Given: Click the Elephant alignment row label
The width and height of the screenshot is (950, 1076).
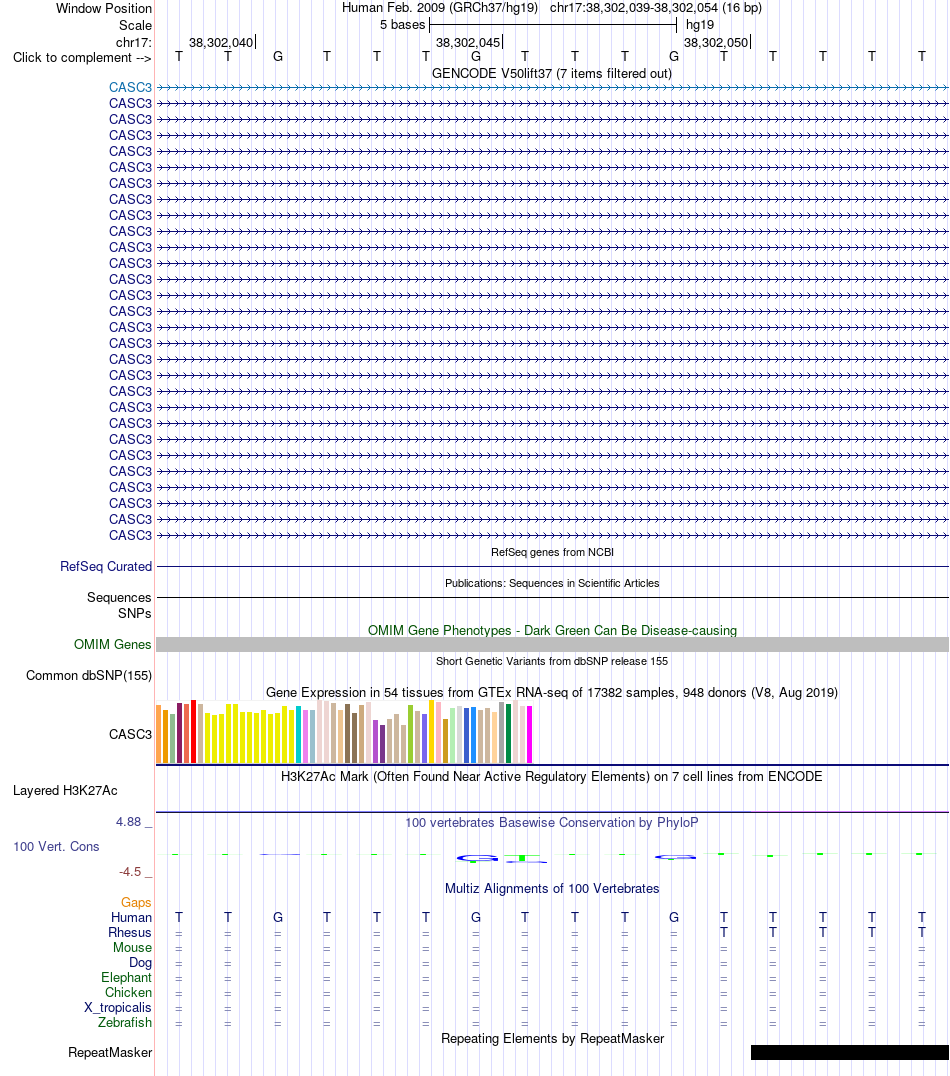Looking at the screenshot, I should tap(126, 978).
